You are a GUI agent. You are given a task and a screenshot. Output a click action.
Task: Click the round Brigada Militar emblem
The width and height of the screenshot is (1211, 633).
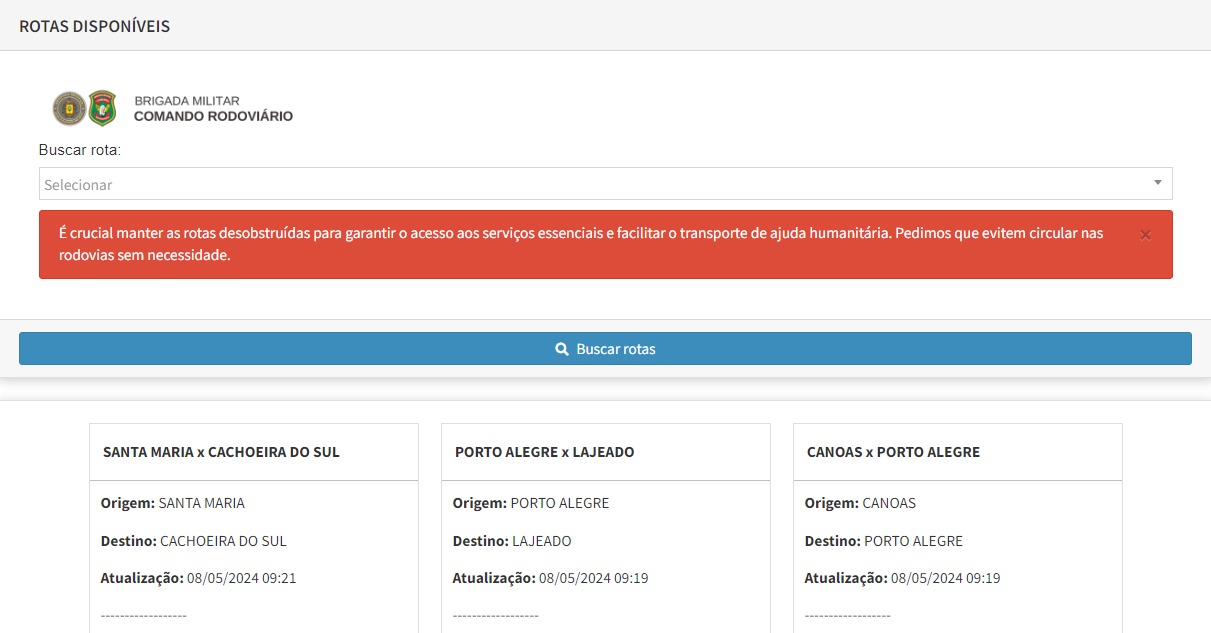69,108
